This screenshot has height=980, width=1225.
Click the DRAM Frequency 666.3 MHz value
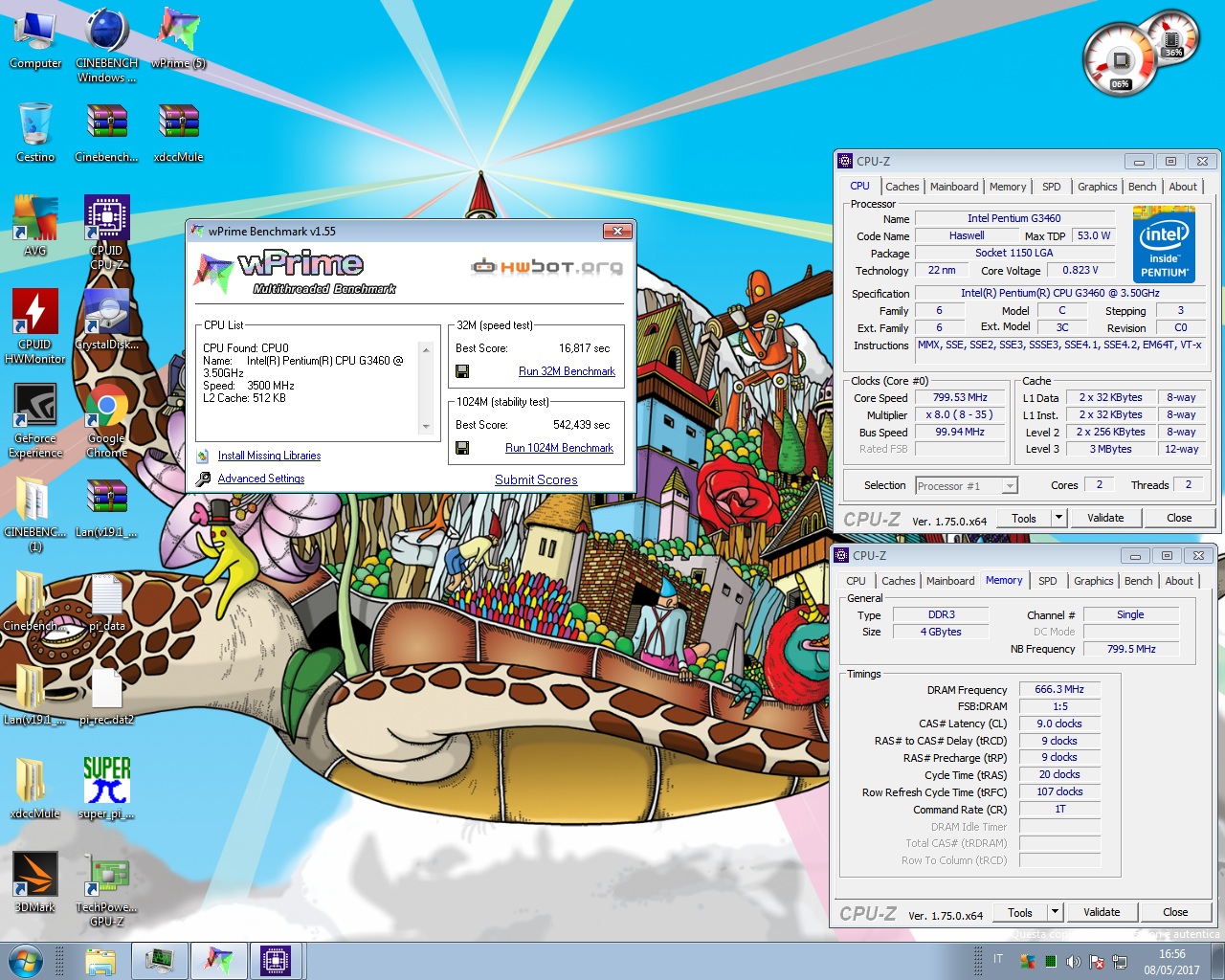pos(1059,689)
